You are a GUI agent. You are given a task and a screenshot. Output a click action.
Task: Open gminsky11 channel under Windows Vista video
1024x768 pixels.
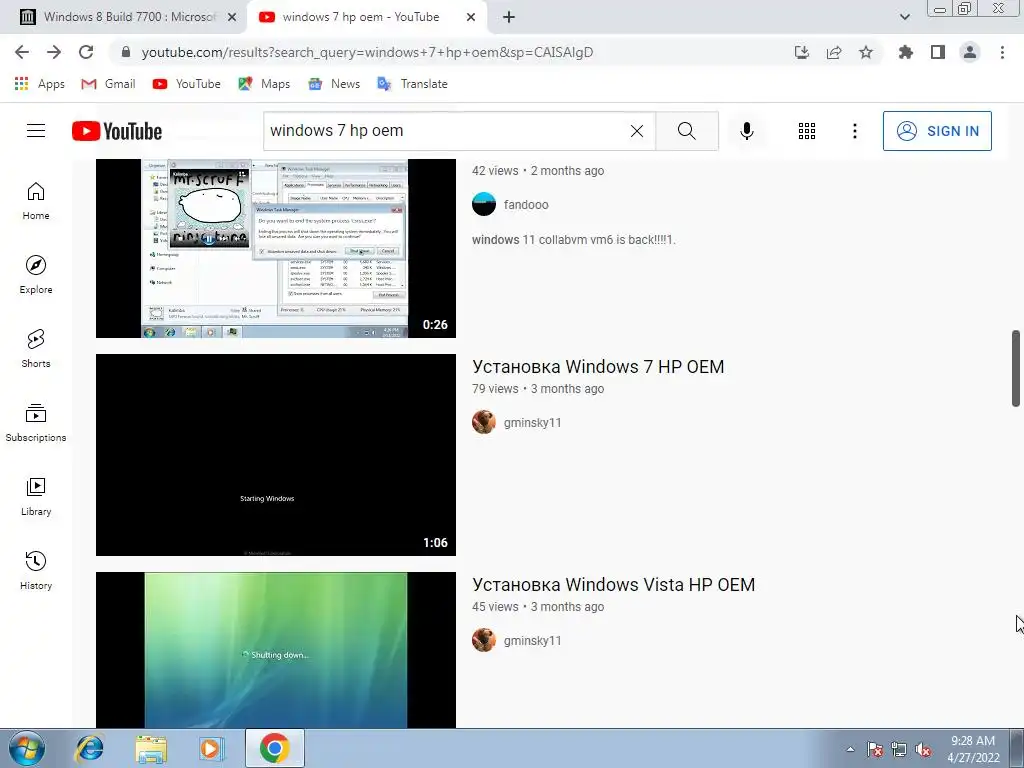click(532, 641)
